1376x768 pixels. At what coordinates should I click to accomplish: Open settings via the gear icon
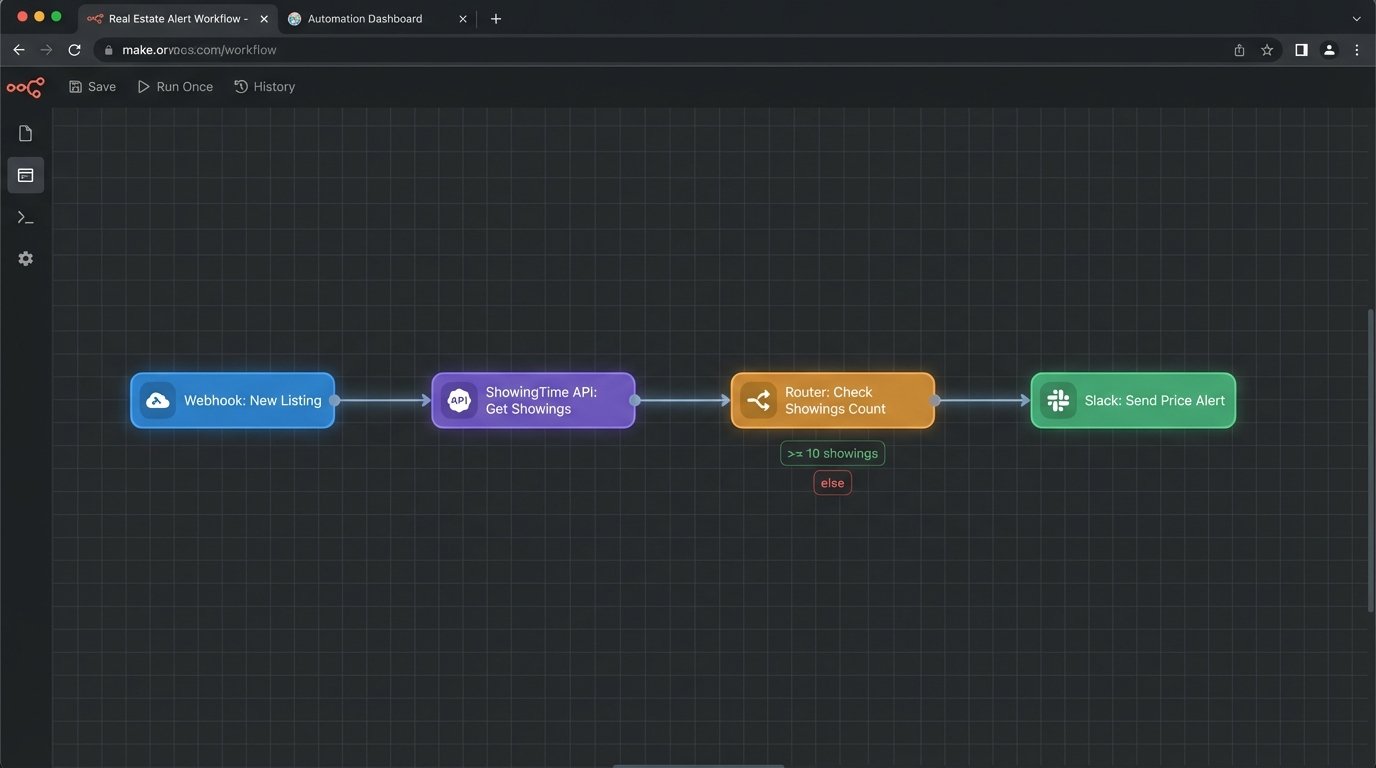tap(25, 258)
